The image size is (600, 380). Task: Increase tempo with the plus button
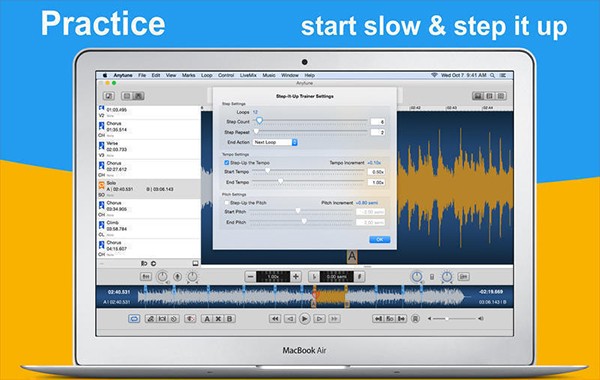pos(296,277)
